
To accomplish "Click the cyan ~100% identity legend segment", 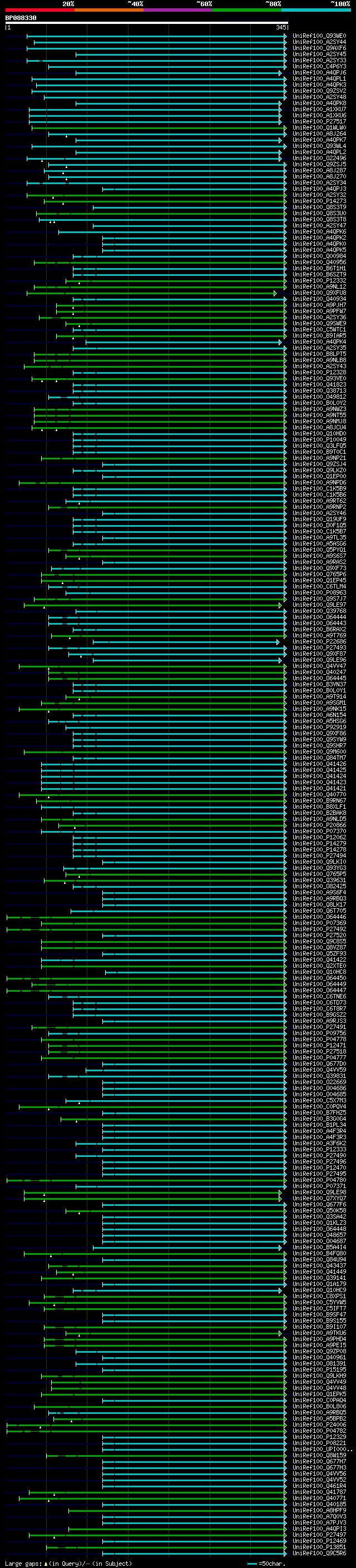I will (x=316, y=10).
